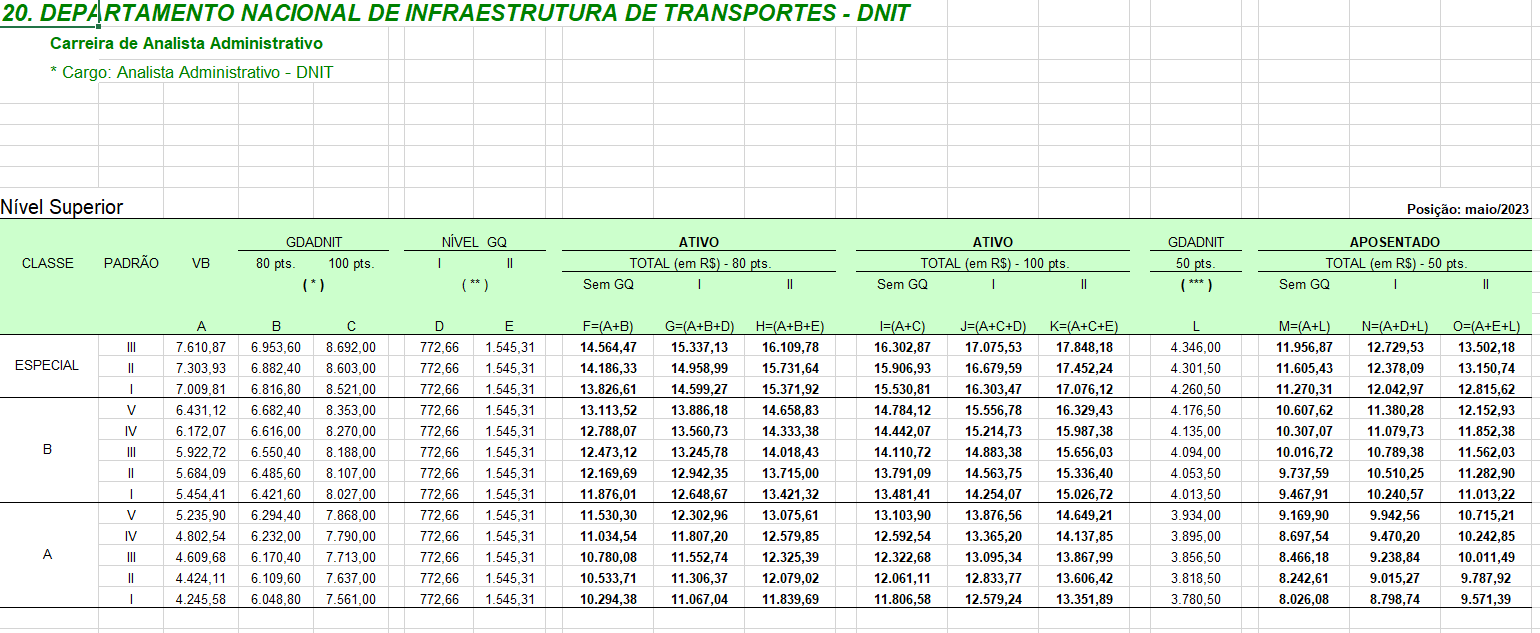Click the total 15.026,72
Screen dimensions: 1540x633
(x=1083, y=494)
